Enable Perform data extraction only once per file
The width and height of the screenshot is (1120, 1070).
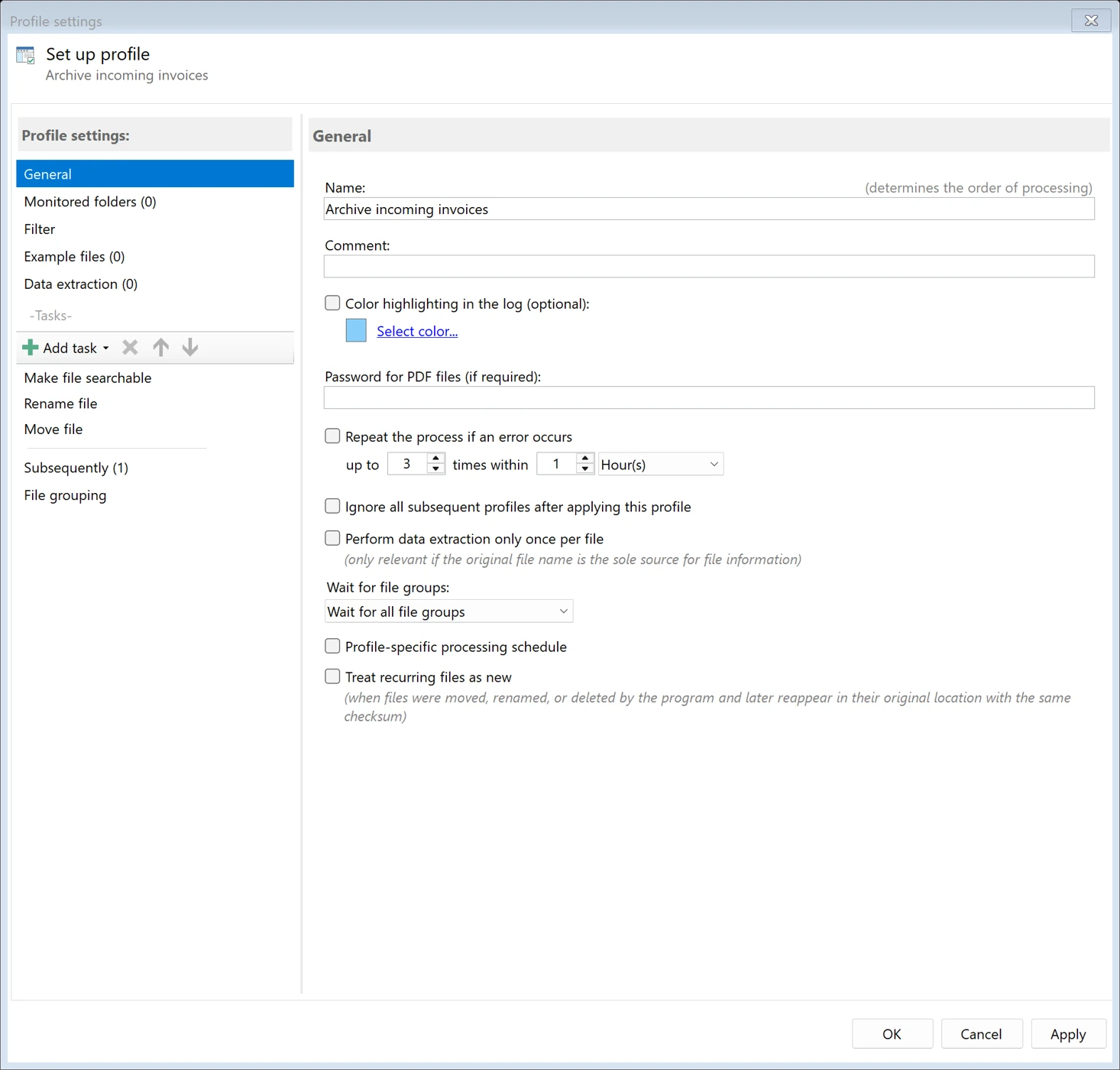pyautogui.click(x=332, y=539)
